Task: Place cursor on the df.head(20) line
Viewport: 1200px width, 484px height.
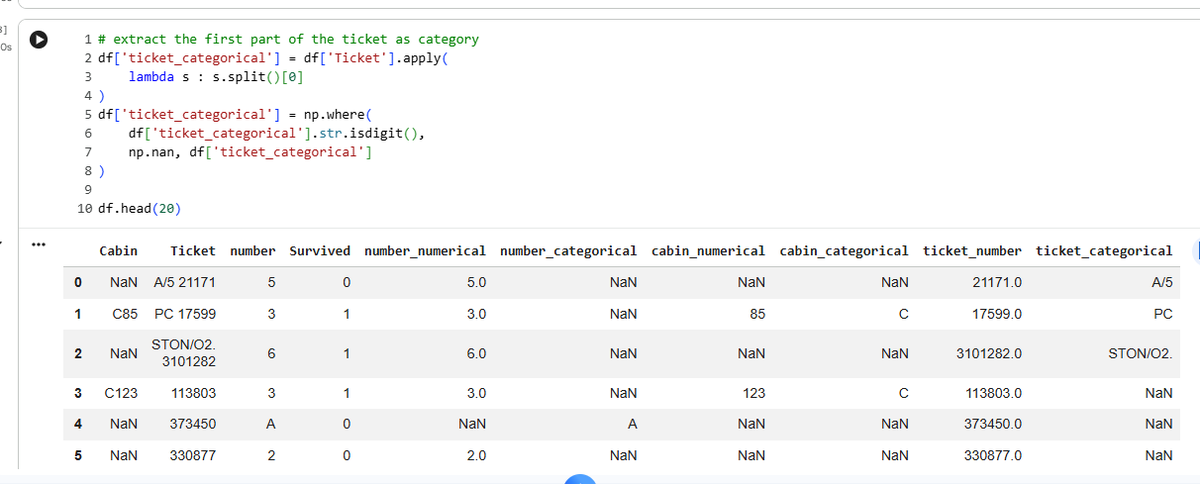Action: coord(139,209)
